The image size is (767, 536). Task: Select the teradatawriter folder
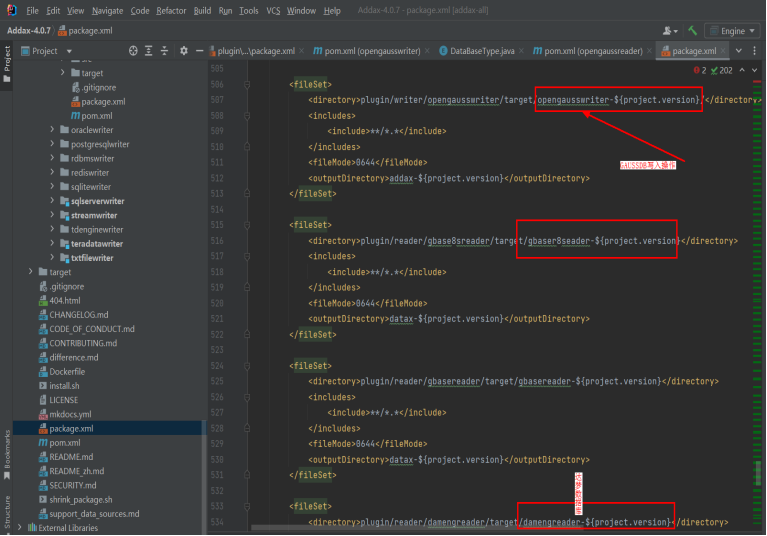tap(96, 244)
